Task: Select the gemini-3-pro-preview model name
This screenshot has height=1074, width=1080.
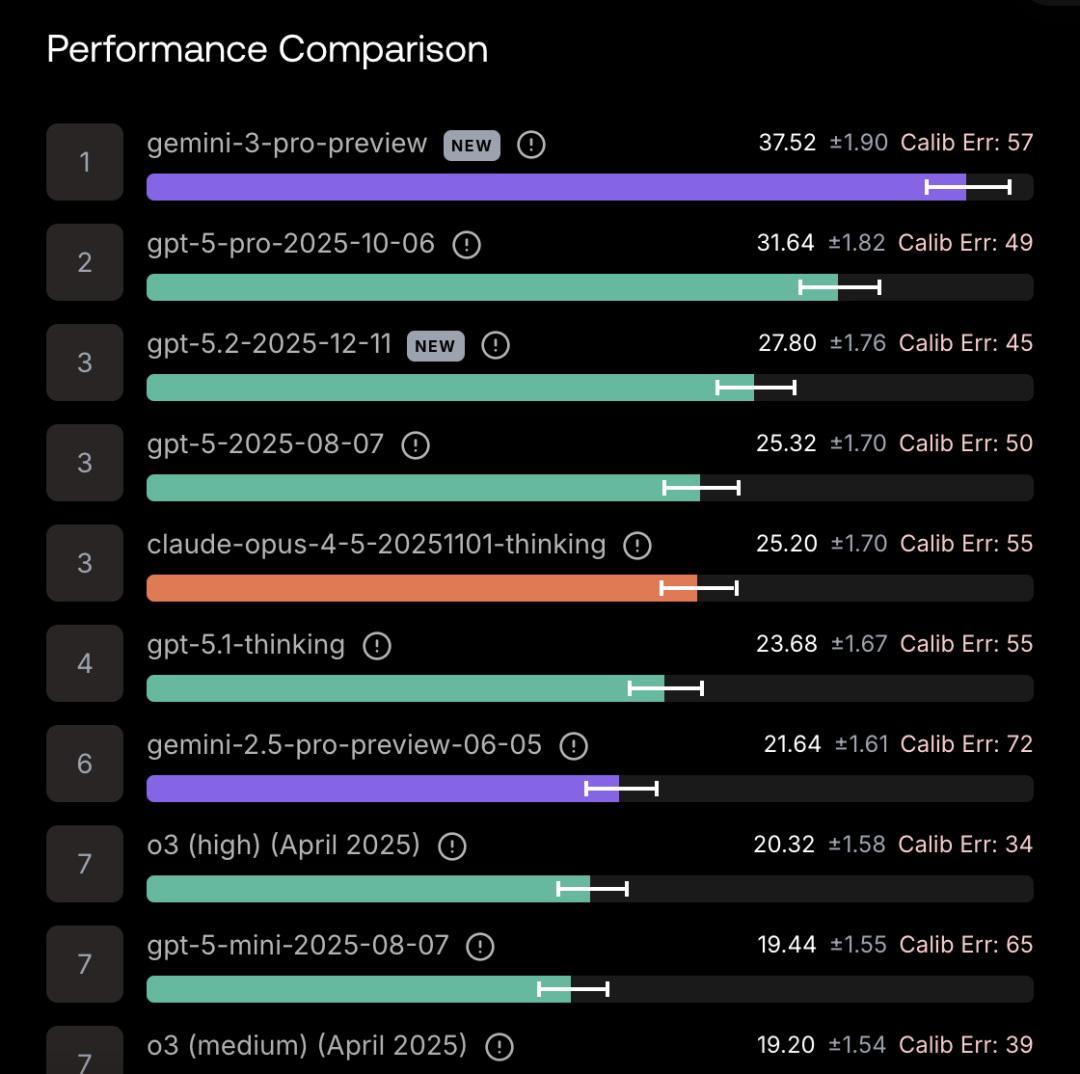Action: 287,144
